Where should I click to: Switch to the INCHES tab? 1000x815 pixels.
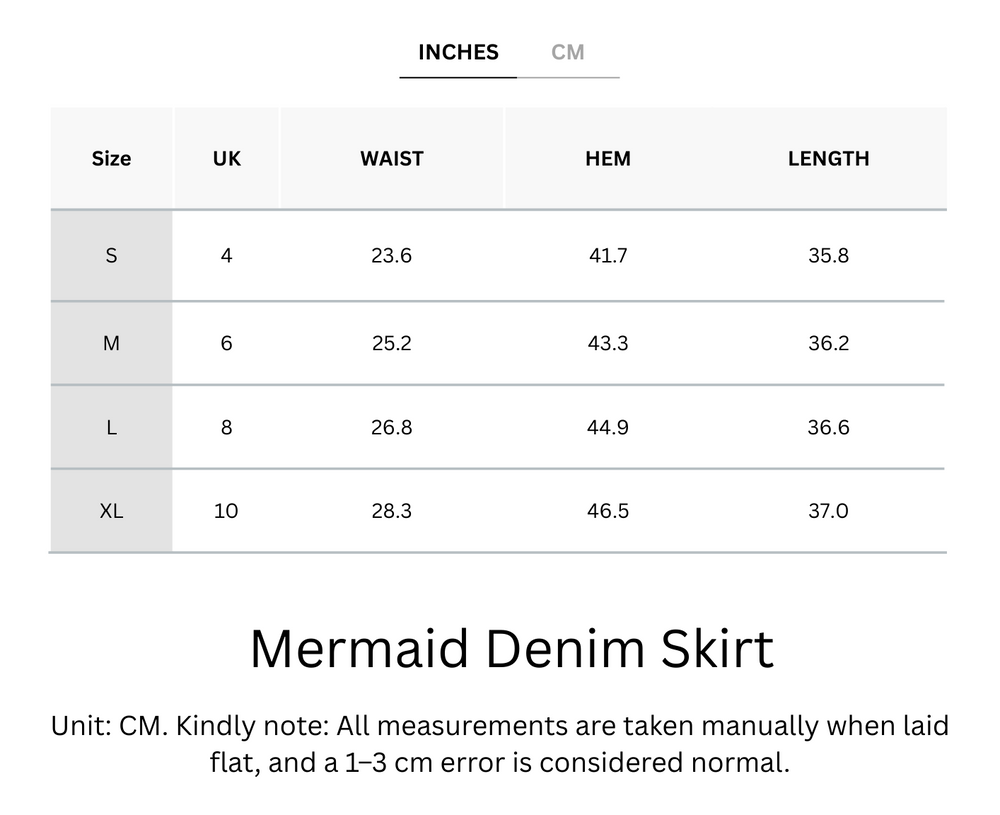click(457, 52)
